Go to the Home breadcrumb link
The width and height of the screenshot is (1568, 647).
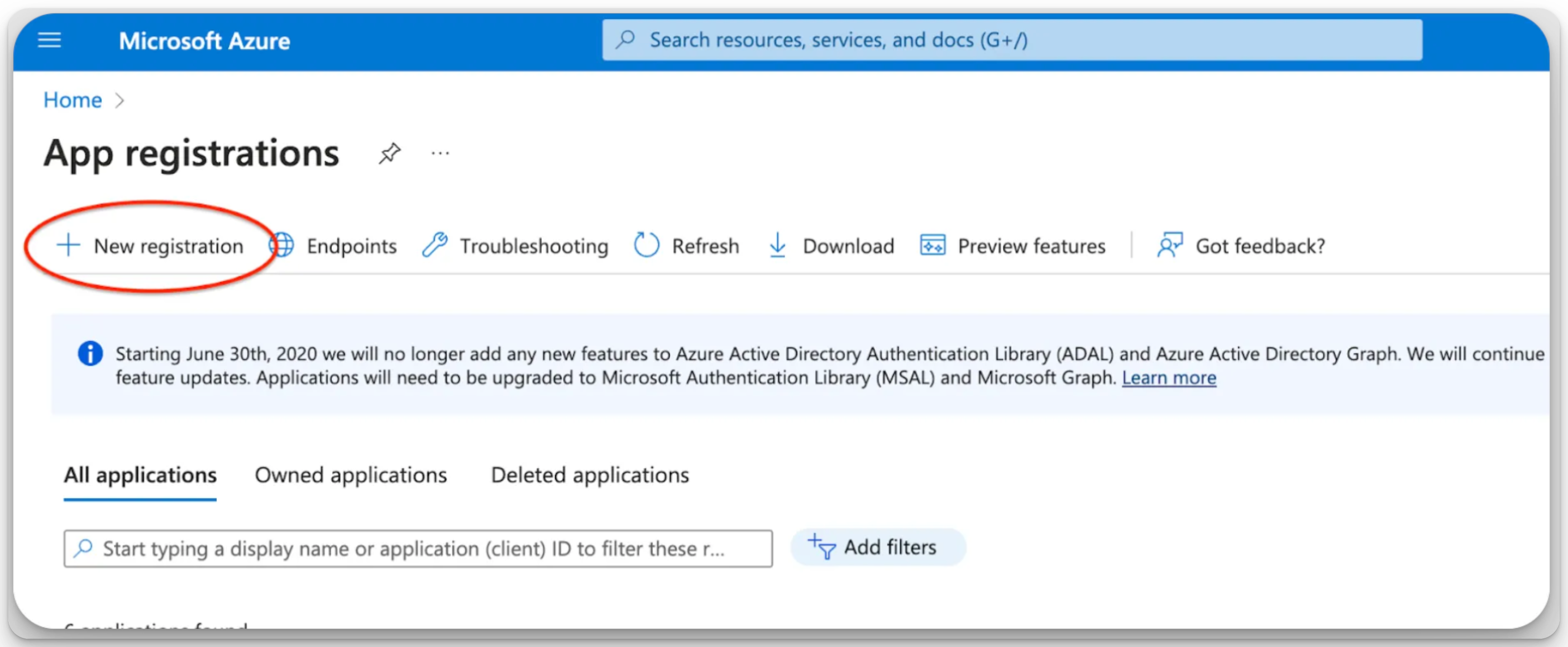point(72,100)
